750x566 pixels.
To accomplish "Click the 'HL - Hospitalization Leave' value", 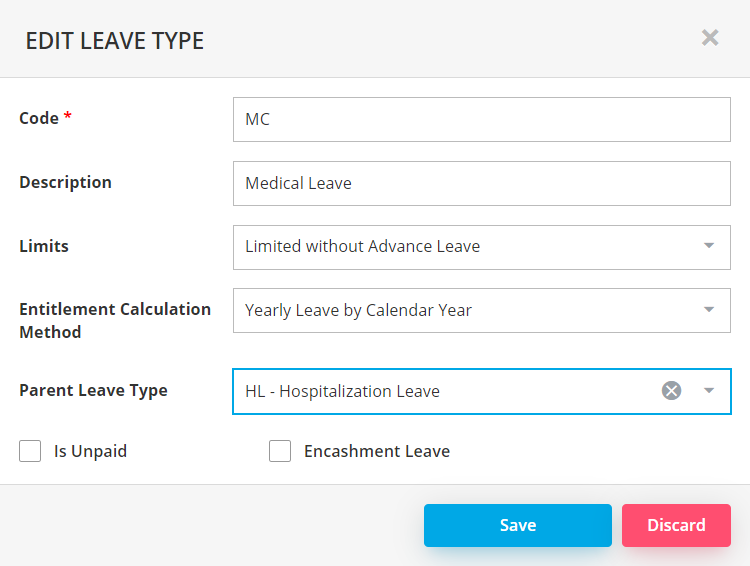I will [x=342, y=391].
